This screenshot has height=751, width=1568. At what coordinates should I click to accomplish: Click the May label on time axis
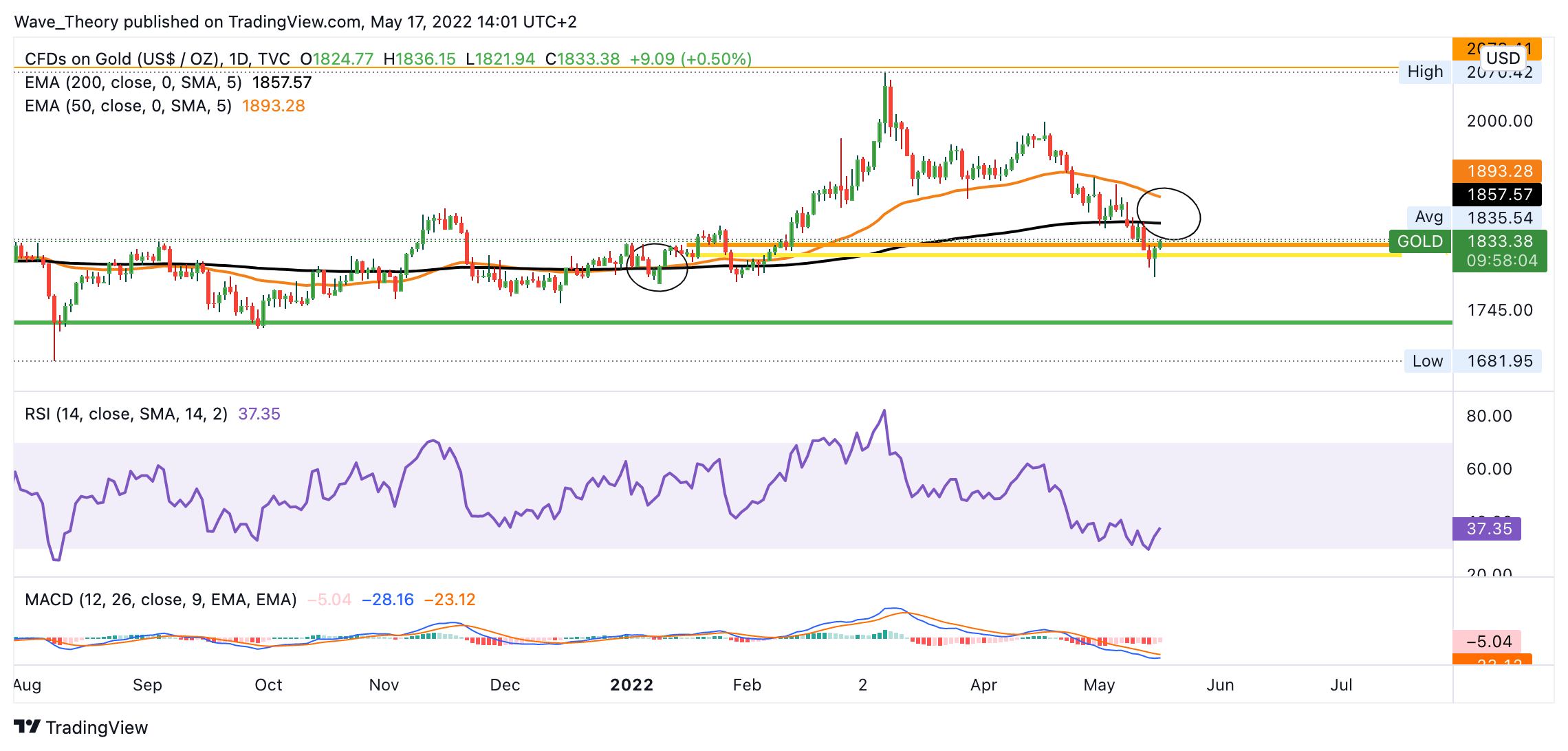pyautogui.click(x=1098, y=685)
